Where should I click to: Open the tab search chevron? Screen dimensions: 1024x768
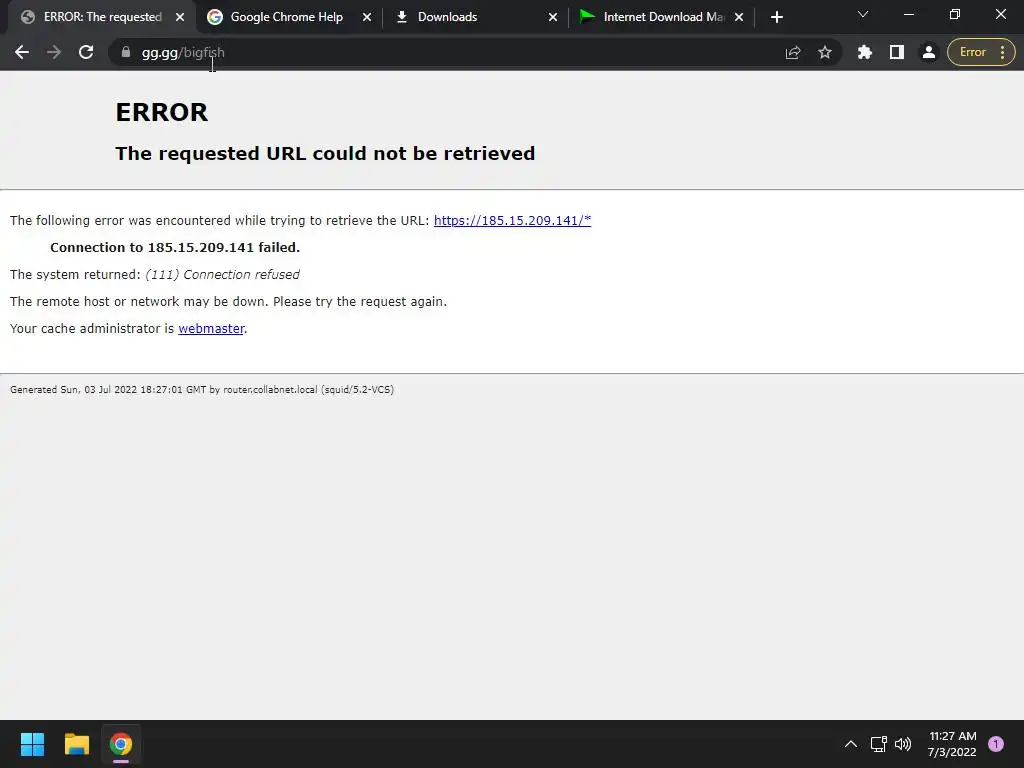(x=863, y=14)
